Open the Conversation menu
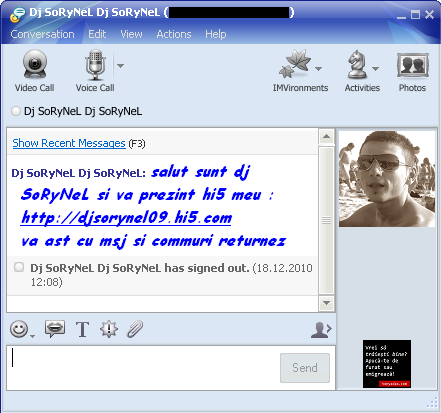441x413 pixels. pyautogui.click(x=42, y=34)
